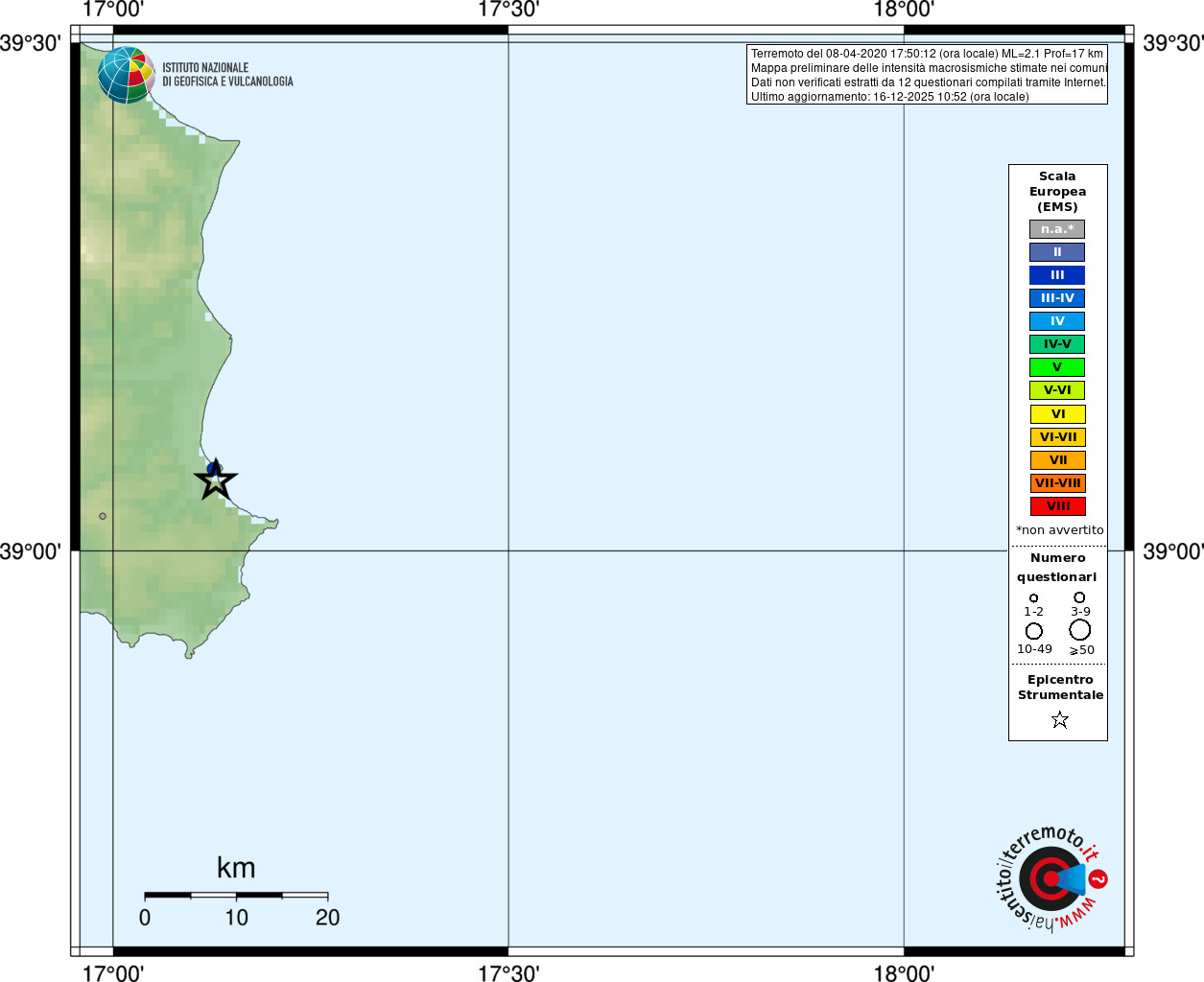The height and width of the screenshot is (982, 1204).
Task: Select the small gray circle marker on land
Action: coord(103,516)
